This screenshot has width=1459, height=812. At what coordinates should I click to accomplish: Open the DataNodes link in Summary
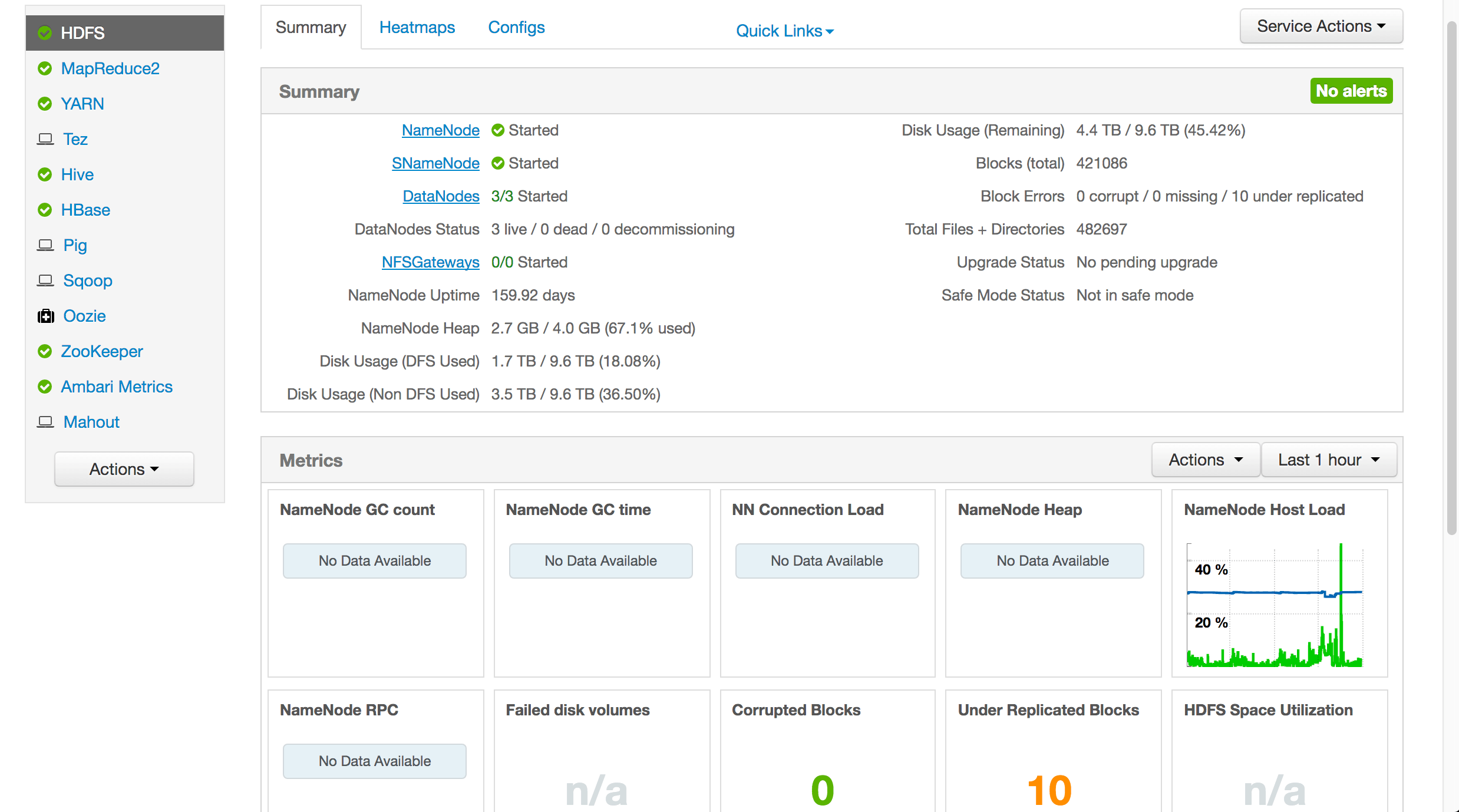(x=441, y=196)
